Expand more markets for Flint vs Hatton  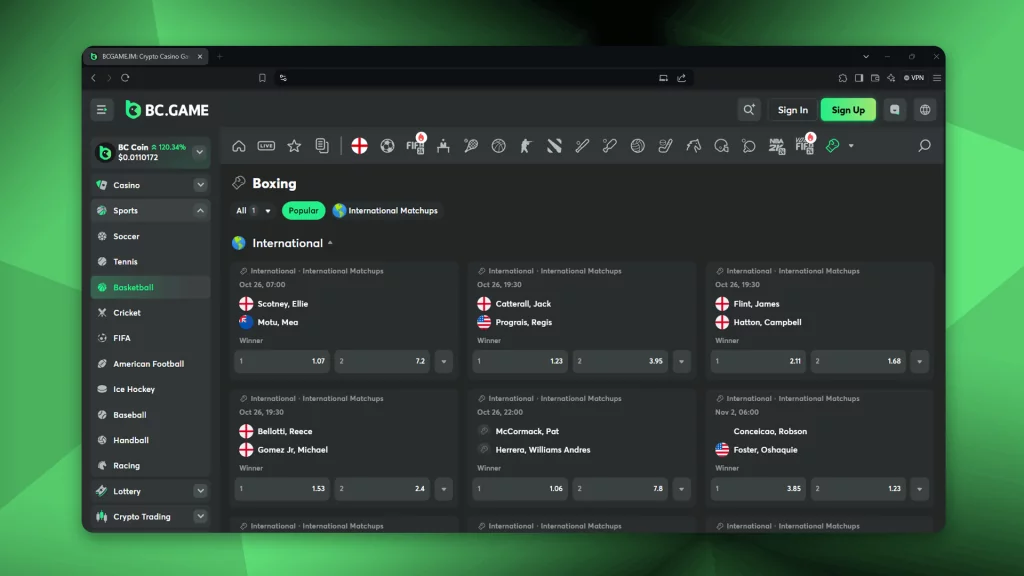(920, 361)
